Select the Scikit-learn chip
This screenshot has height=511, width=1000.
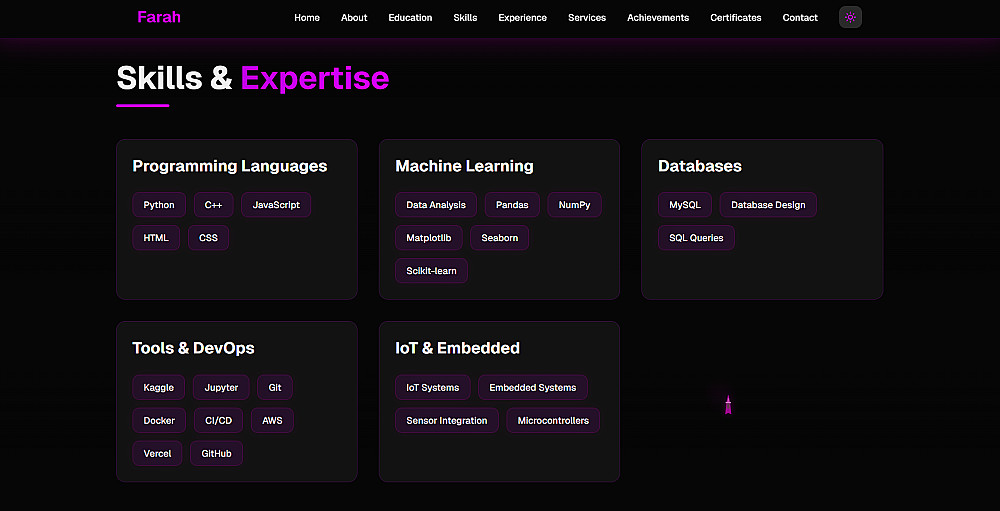coord(432,270)
